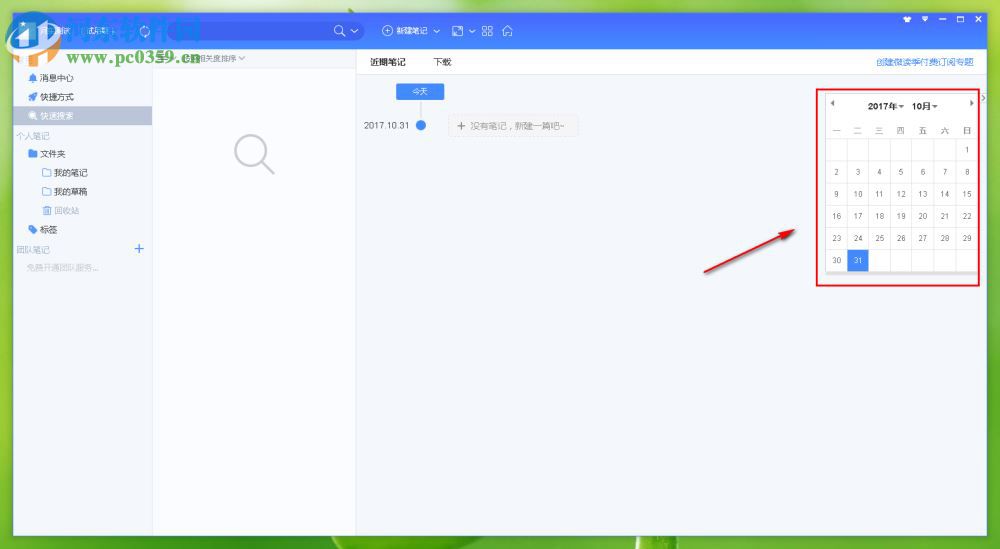The image size is (1000, 549).
Task: Open the 2017年 year dropdown
Action: 885,106
